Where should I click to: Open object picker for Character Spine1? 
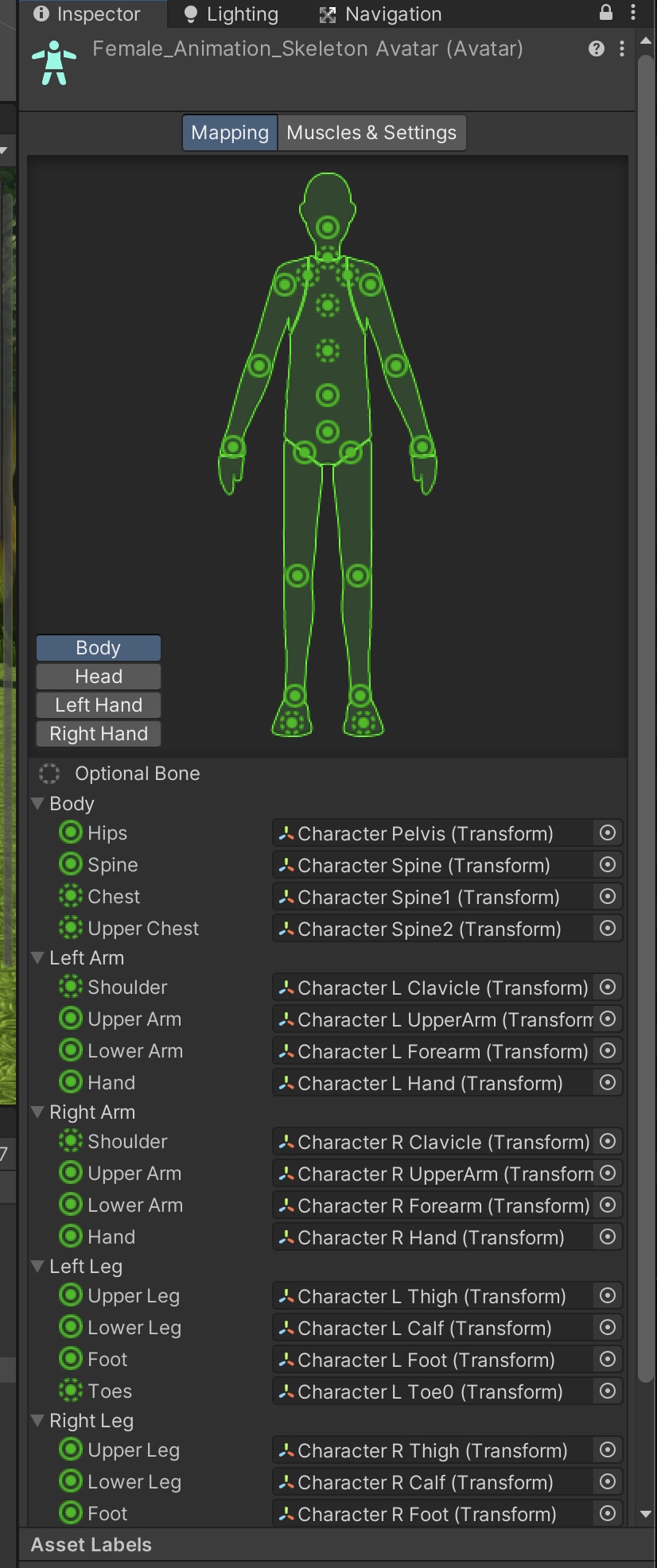pyautogui.click(x=608, y=897)
